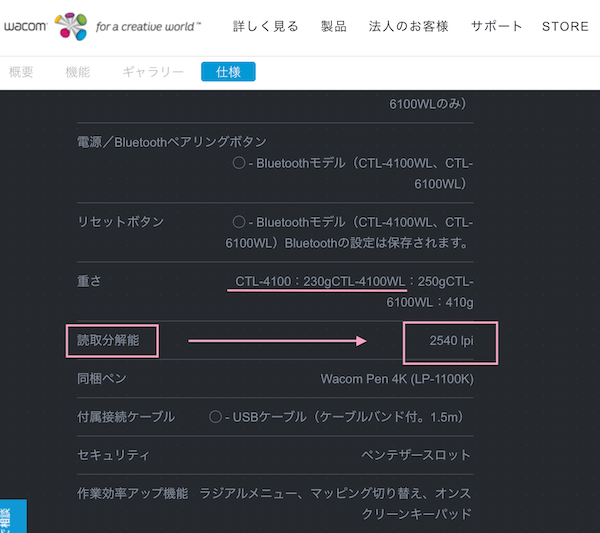
Task: Click the 読取分解能 label
Action: (108, 340)
